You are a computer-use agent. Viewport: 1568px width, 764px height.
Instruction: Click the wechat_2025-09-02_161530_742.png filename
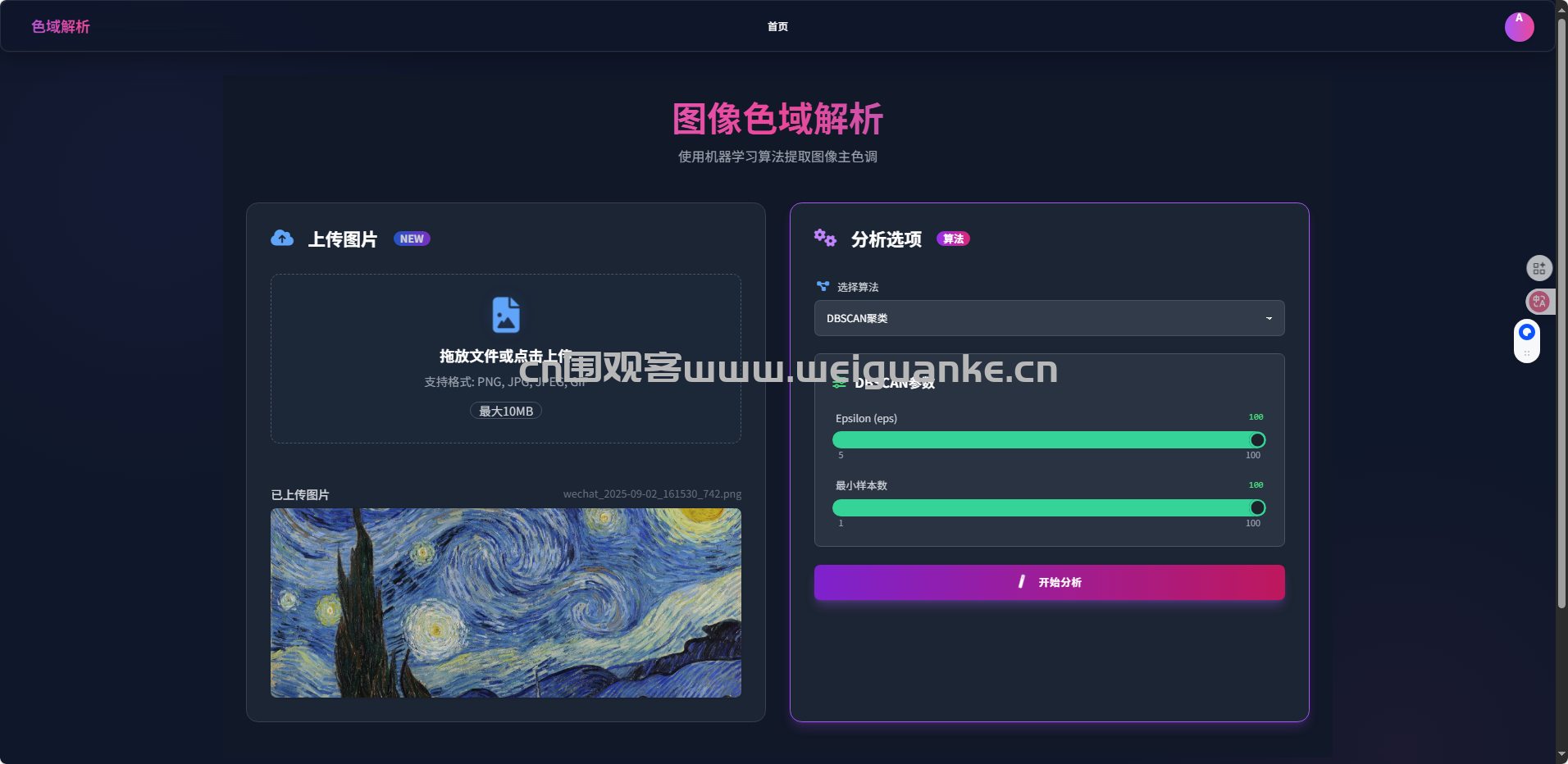click(x=652, y=494)
